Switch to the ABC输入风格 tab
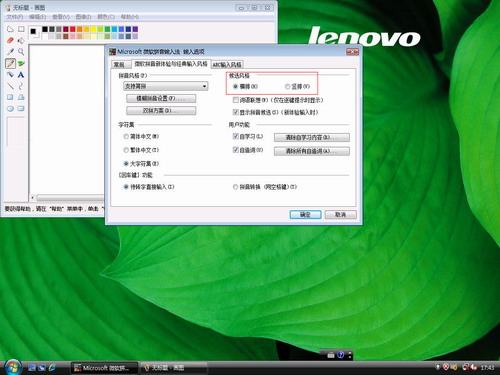Image resolution: width=500 pixels, height=375 pixels. coord(227,64)
